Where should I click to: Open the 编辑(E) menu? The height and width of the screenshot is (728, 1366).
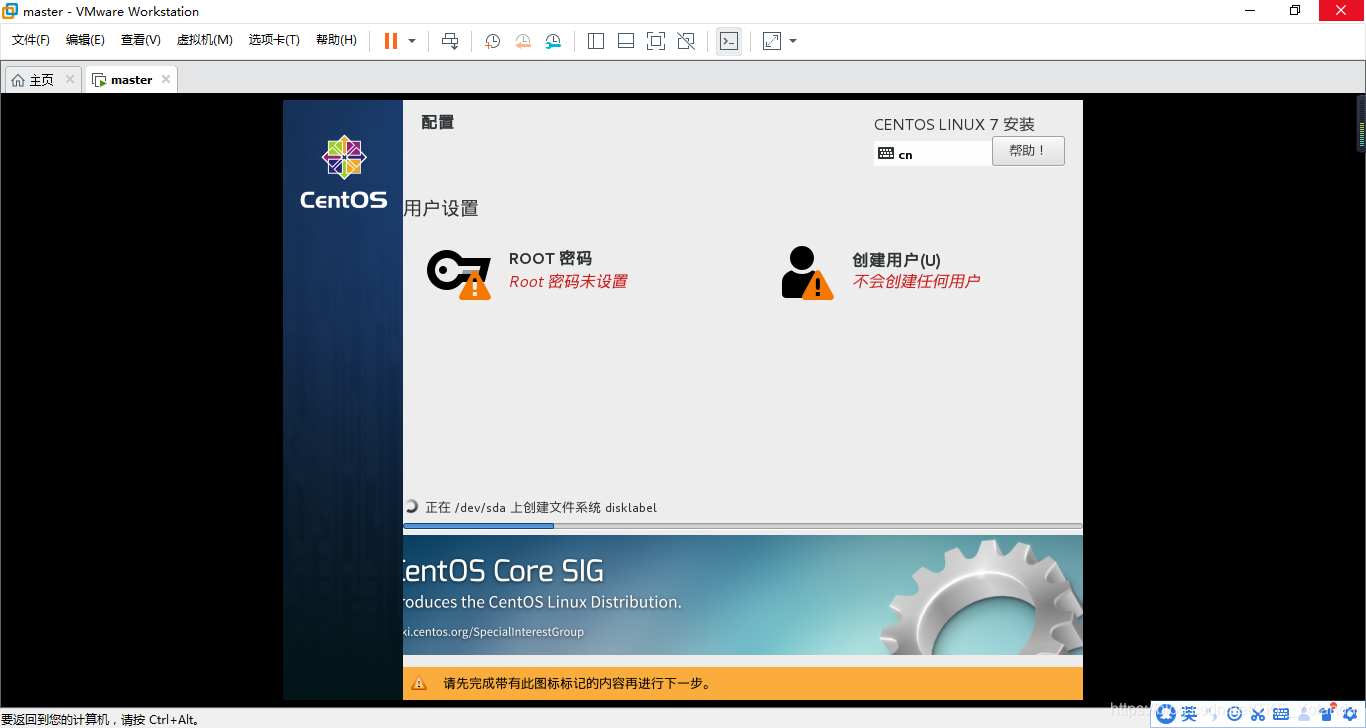tap(85, 40)
